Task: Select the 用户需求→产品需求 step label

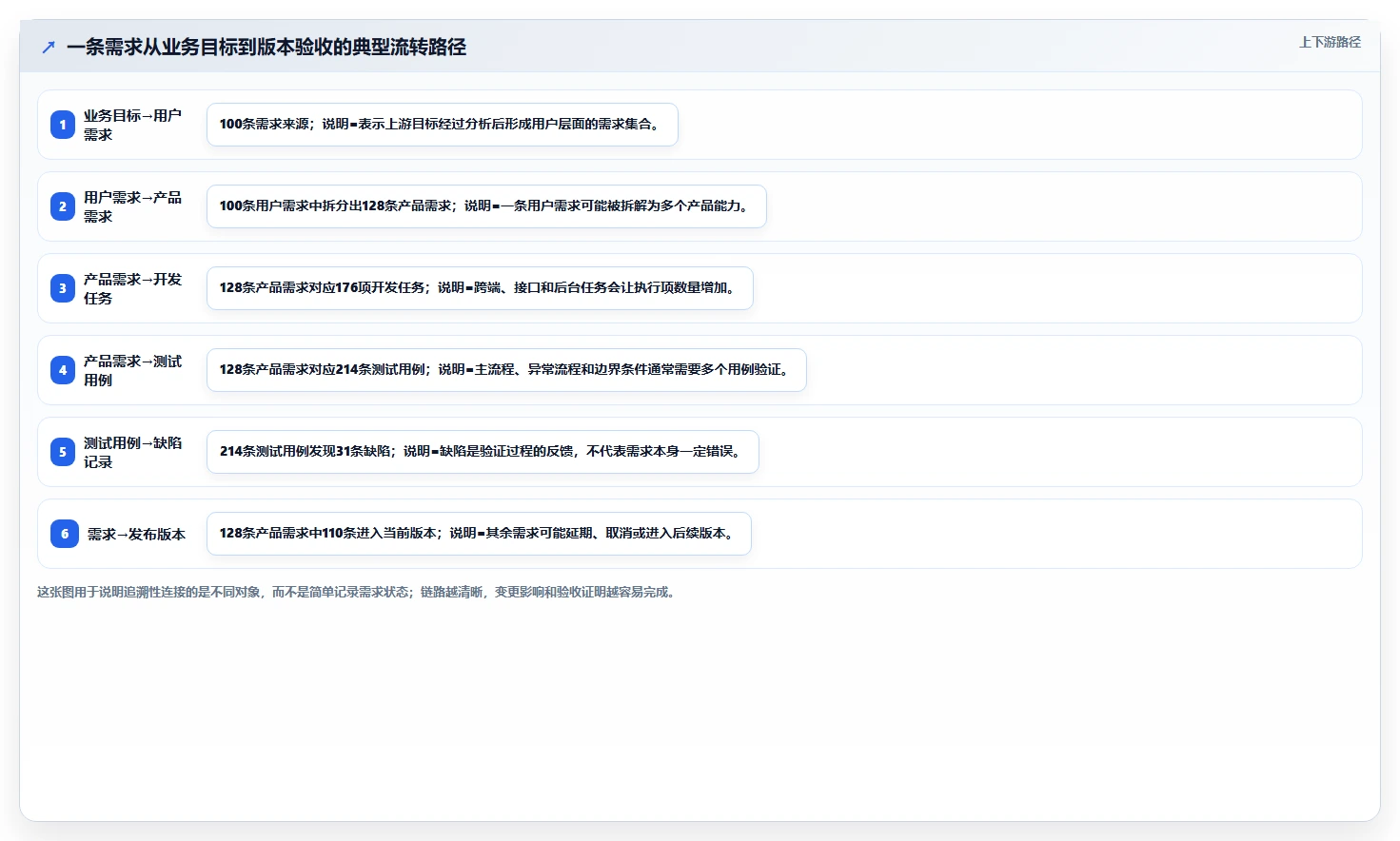Action: pyautogui.click(x=132, y=206)
